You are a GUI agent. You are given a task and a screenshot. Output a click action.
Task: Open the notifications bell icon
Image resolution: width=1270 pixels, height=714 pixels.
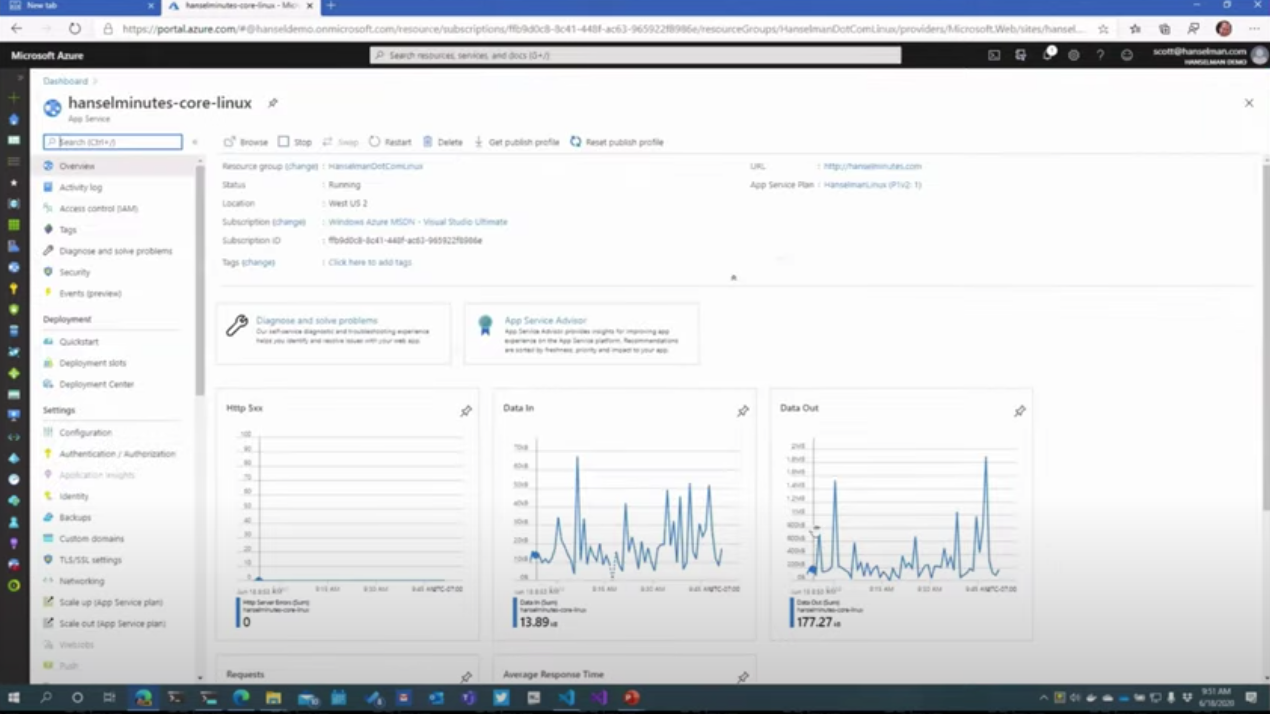[1048, 55]
